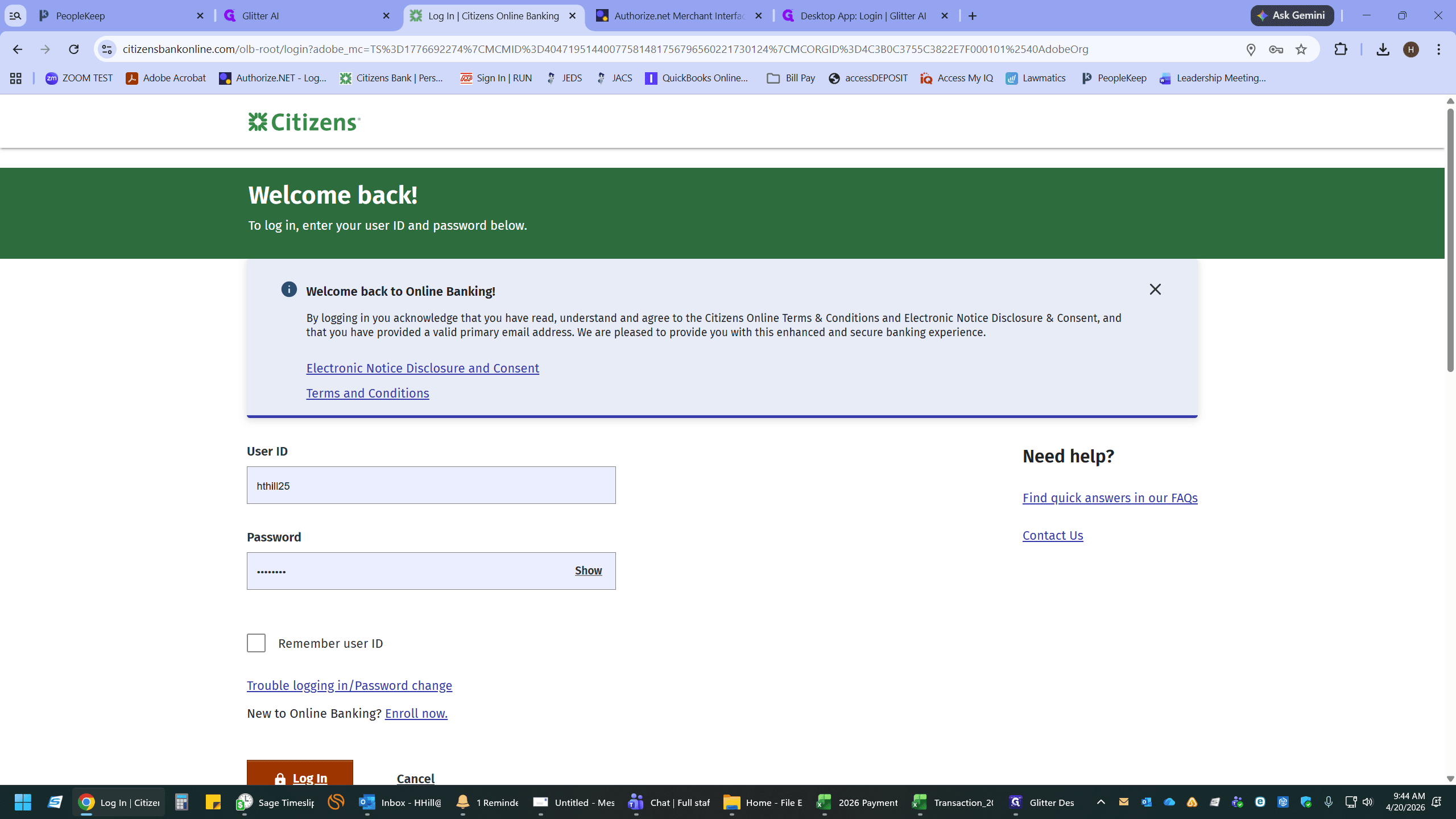Cancel the login

415,778
